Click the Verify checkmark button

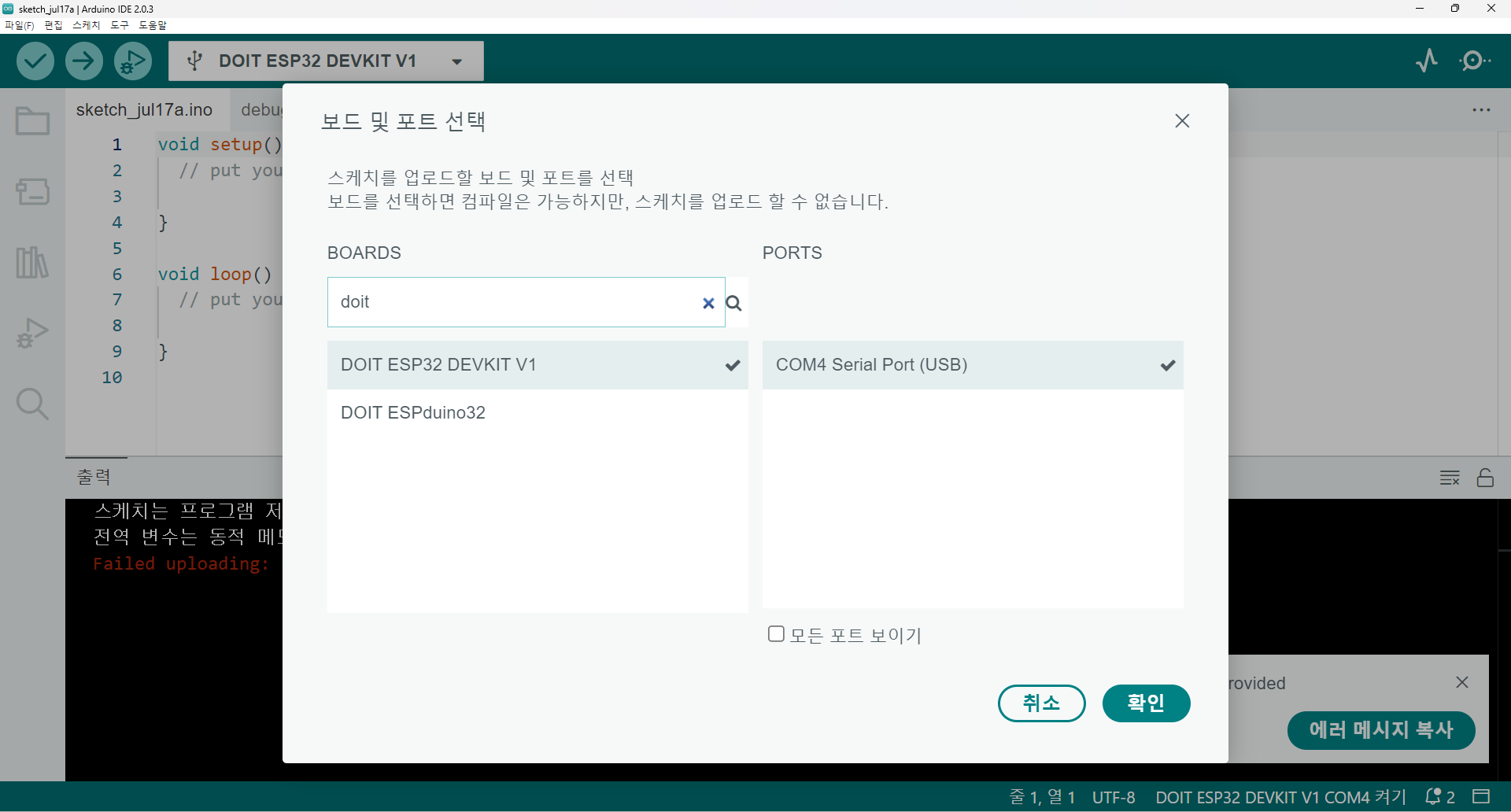35,61
